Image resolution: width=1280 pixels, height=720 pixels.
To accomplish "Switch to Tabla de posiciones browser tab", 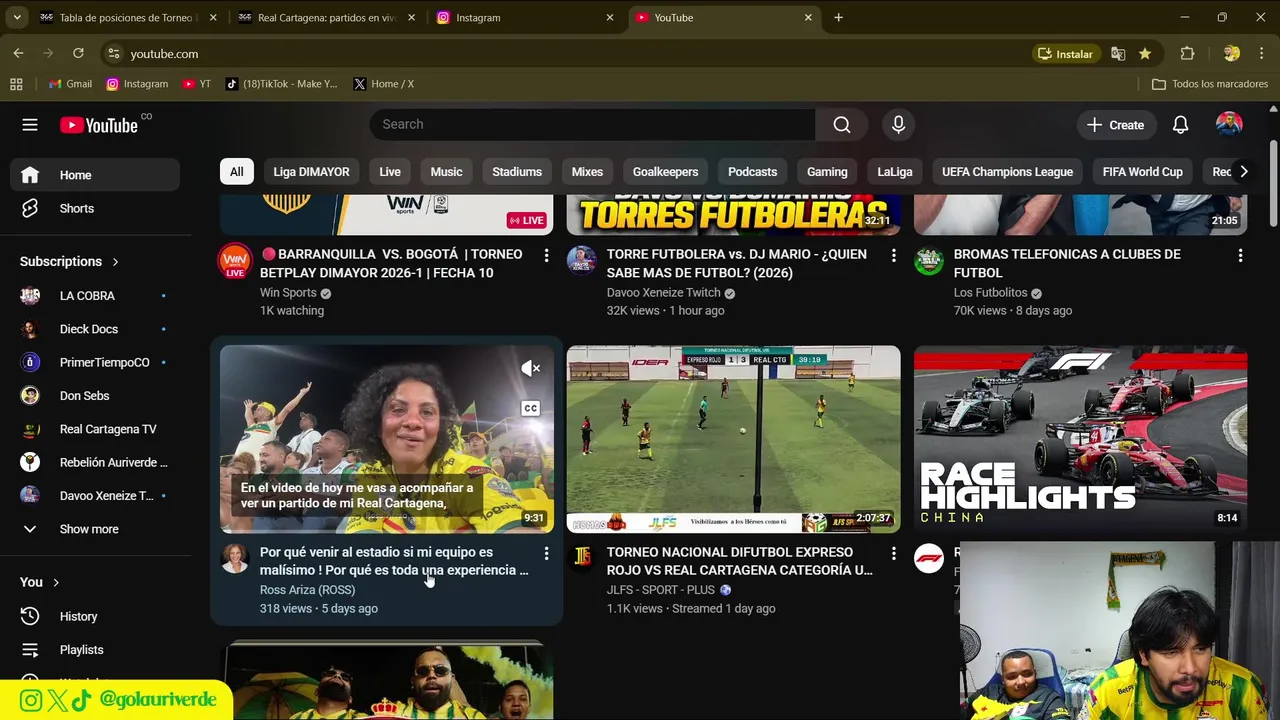I will pos(127,17).
